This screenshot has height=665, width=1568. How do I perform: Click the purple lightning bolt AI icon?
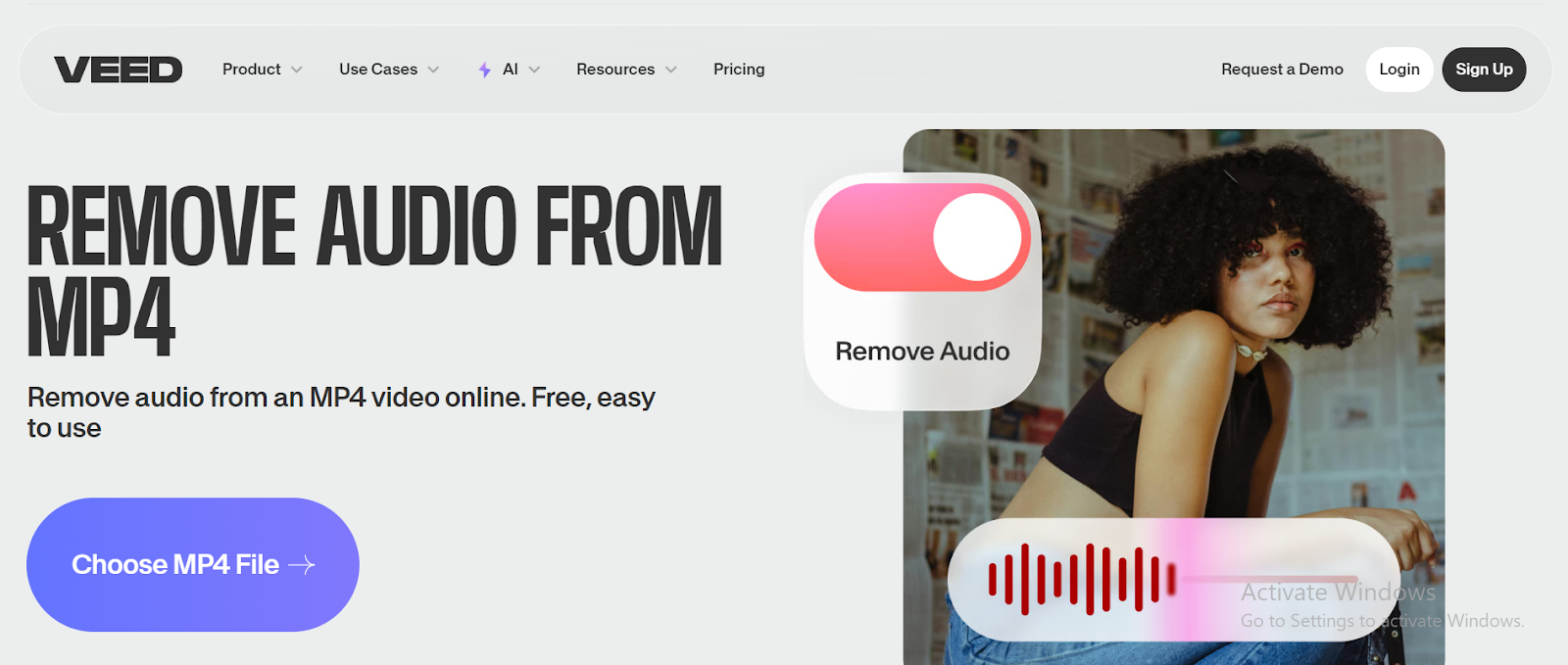tap(484, 70)
